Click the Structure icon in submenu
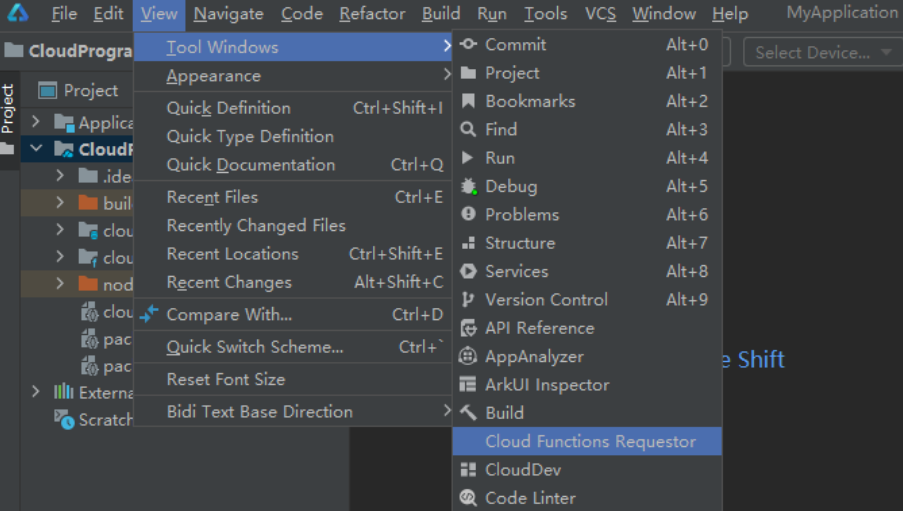This screenshot has width=903, height=511. [x=468, y=243]
